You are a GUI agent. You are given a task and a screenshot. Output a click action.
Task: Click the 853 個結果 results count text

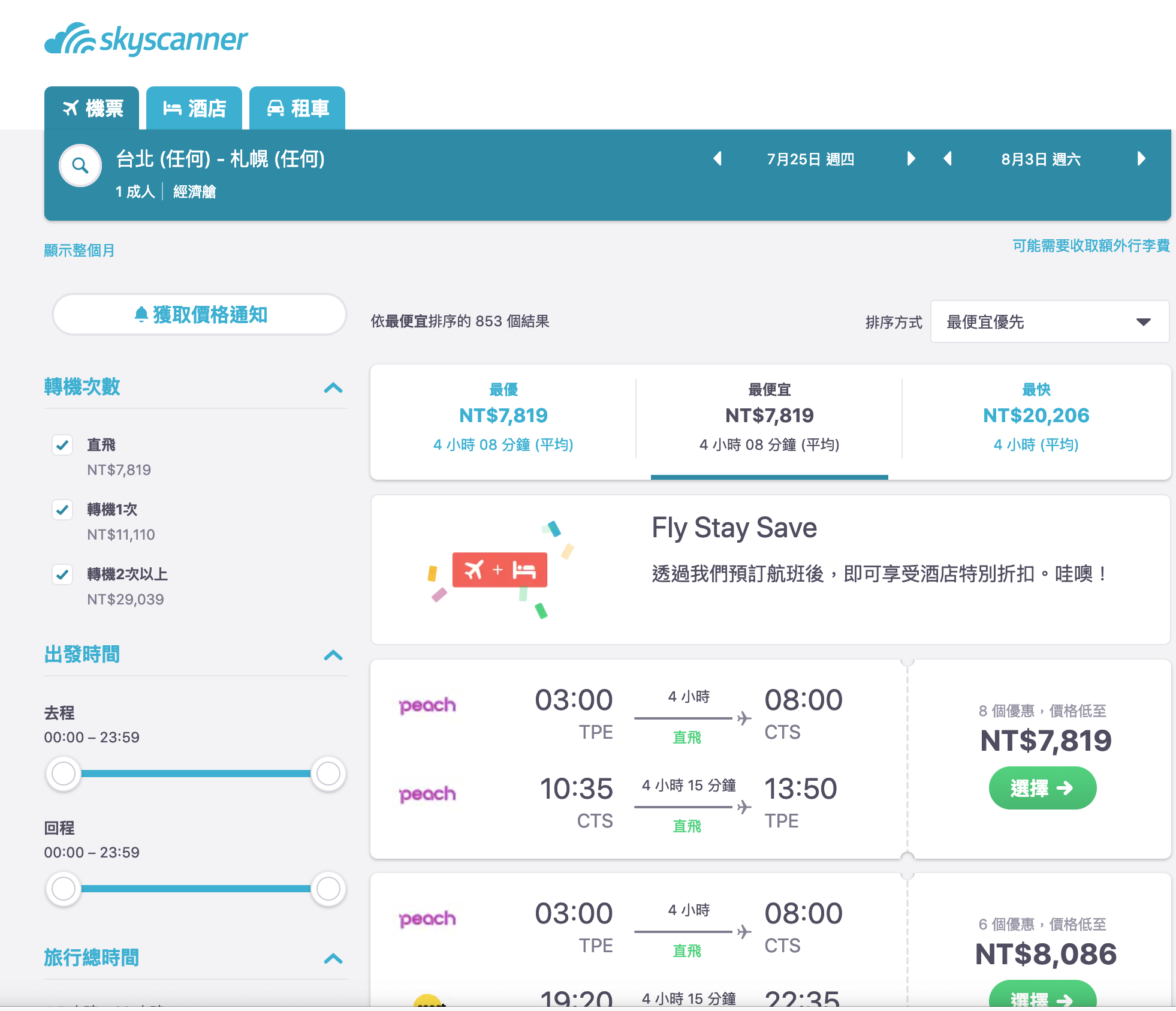(512, 321)
